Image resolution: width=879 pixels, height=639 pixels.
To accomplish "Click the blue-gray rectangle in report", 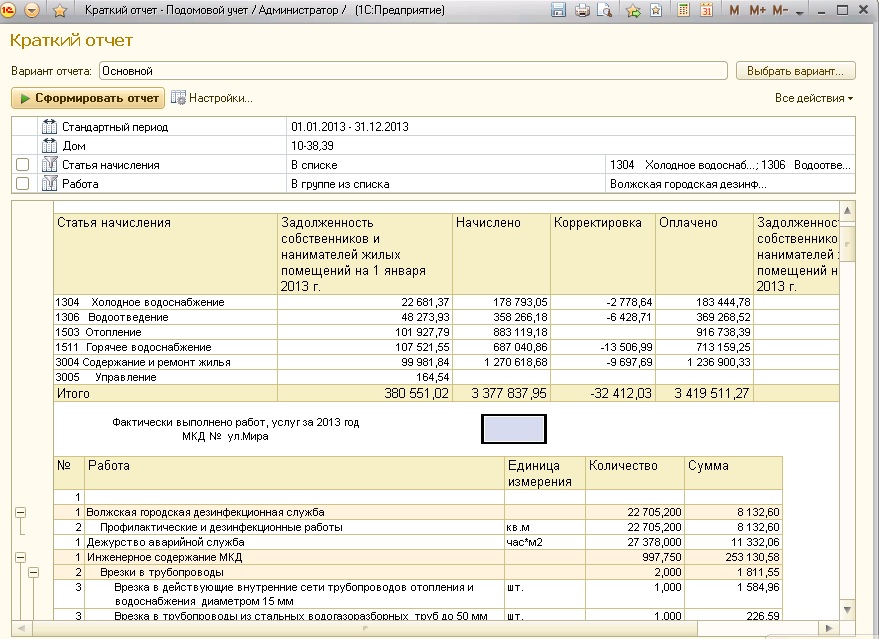I will (x=513, y=429).
